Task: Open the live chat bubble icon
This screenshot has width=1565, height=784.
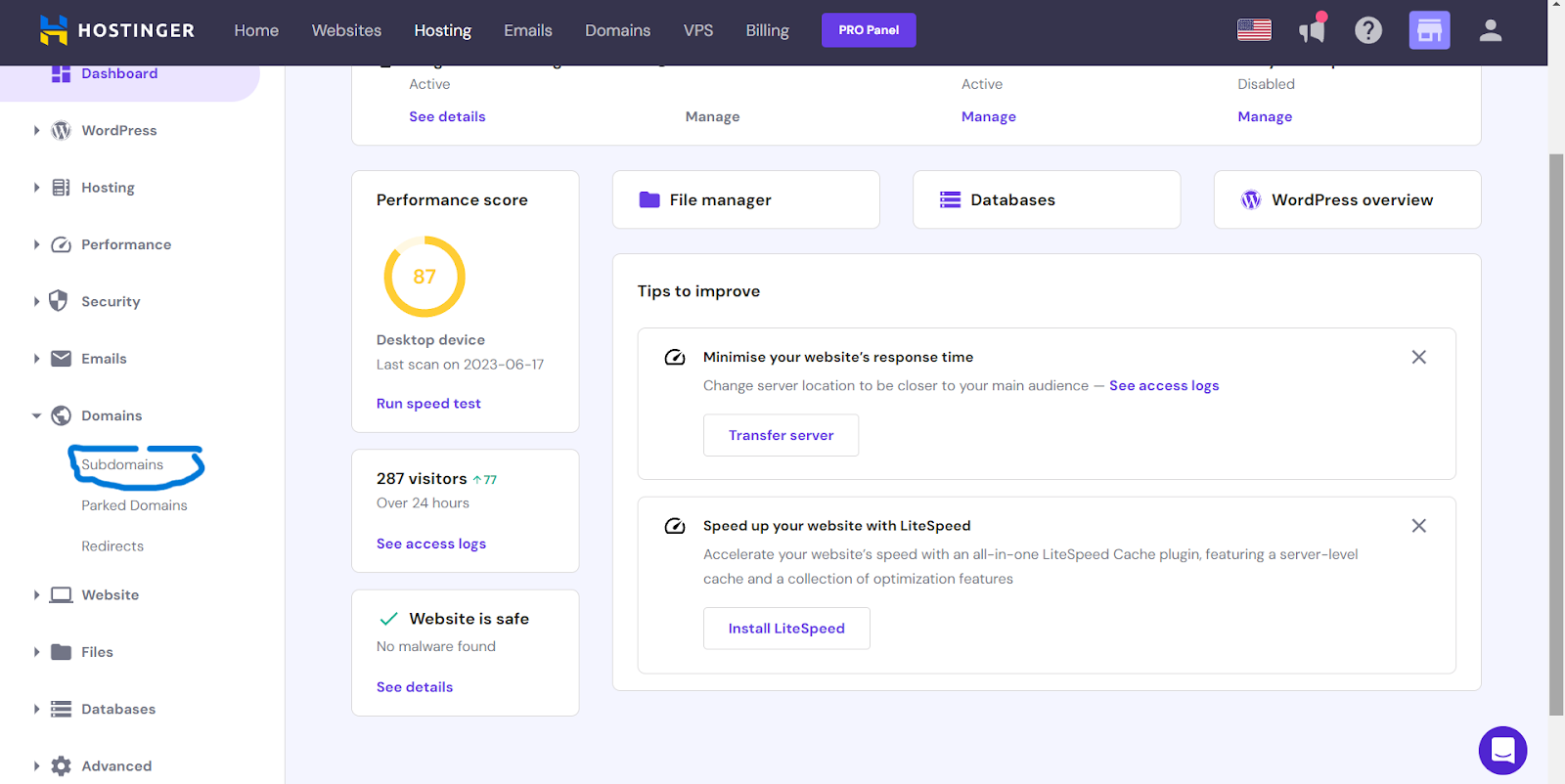Action: [x=1502, y=751]
